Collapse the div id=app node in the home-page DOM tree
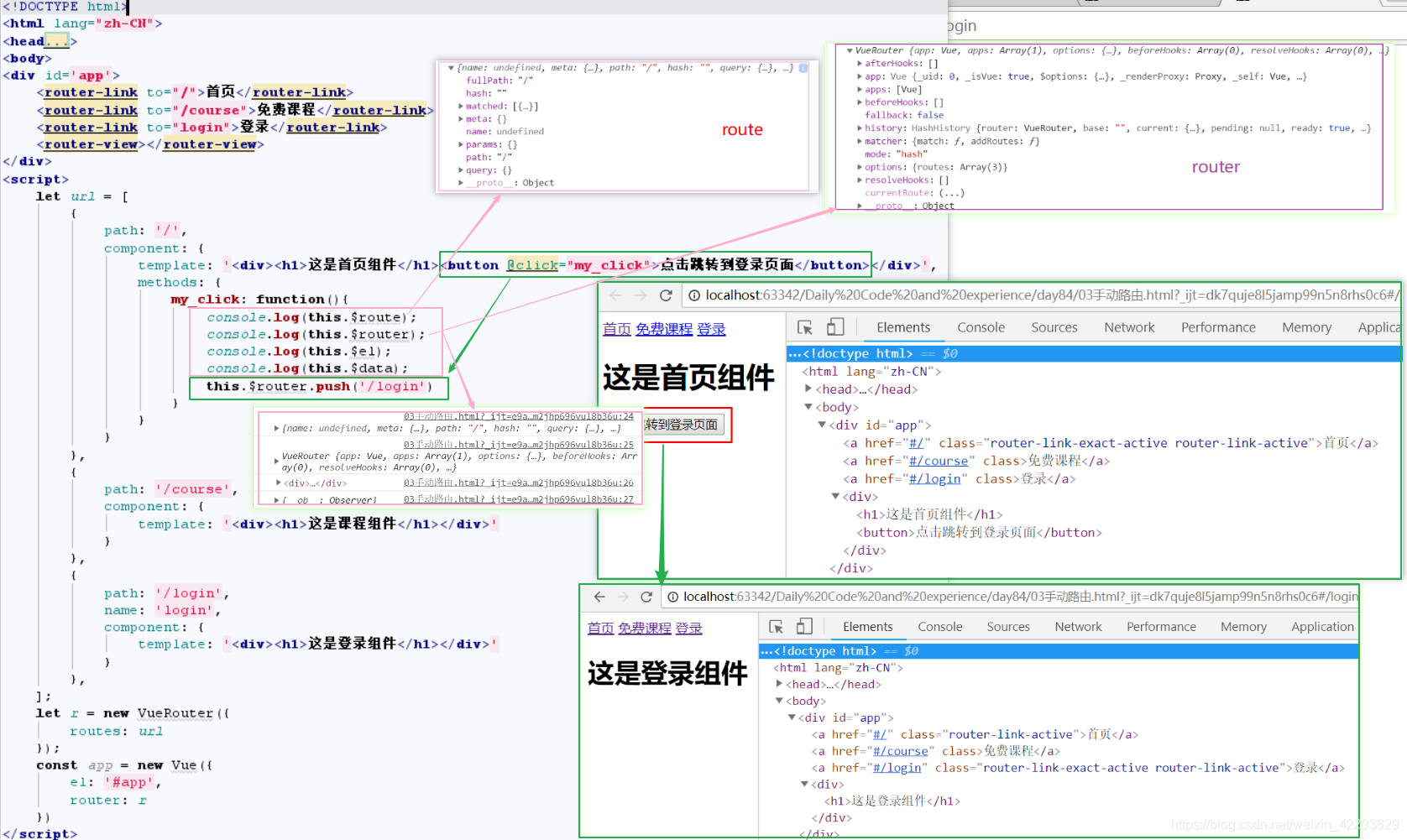The image size is (1407, 840). (822, 425)
